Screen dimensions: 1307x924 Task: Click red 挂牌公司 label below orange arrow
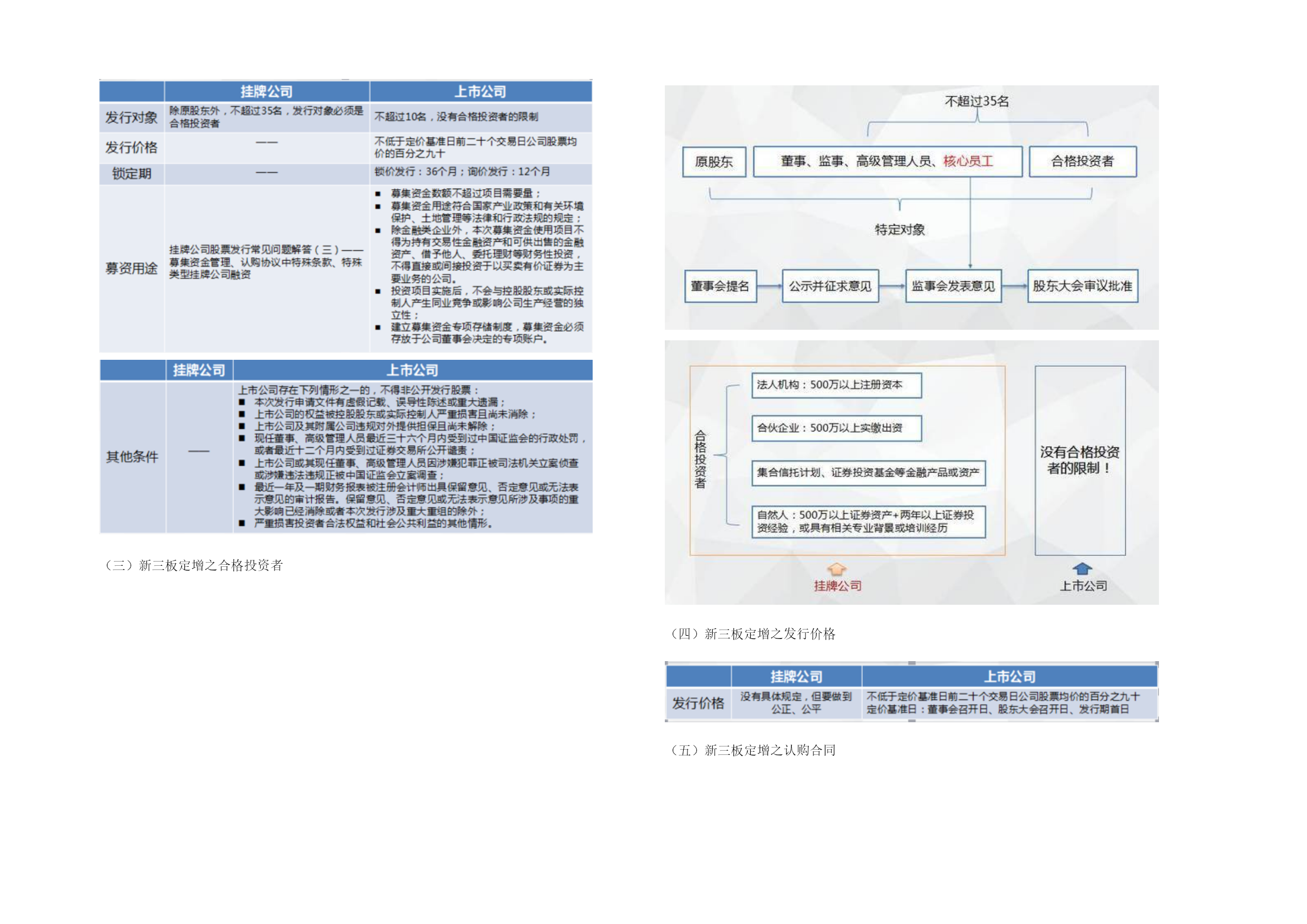[x=838, y=586]
